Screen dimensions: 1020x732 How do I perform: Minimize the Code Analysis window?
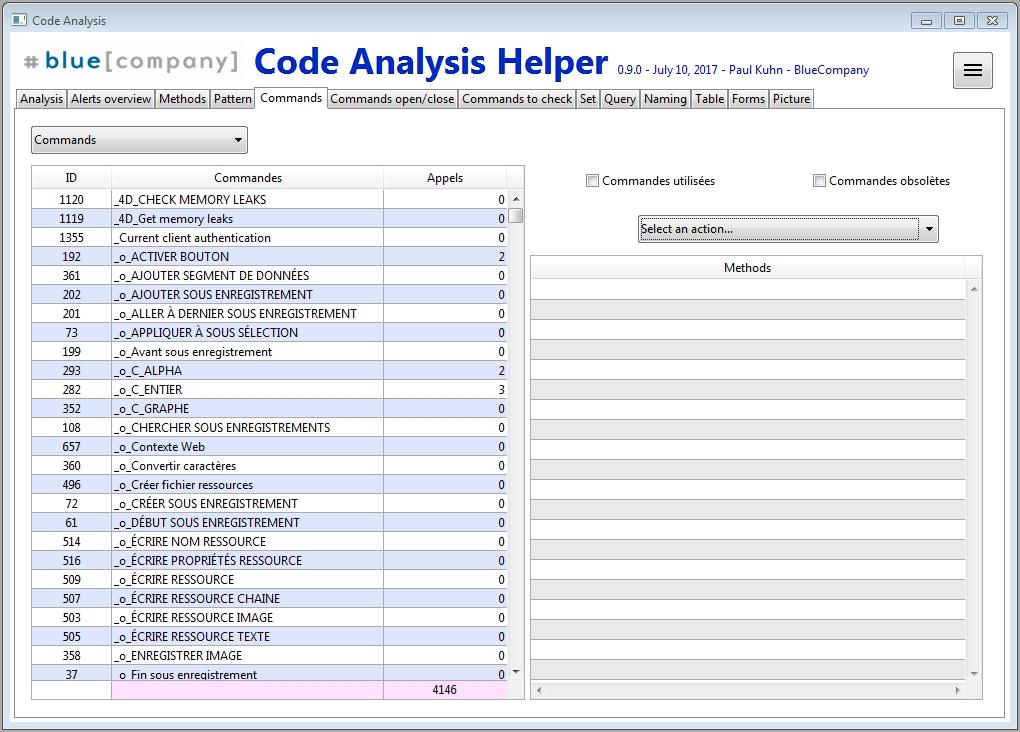pyautogui.click(x=926, y=21)
